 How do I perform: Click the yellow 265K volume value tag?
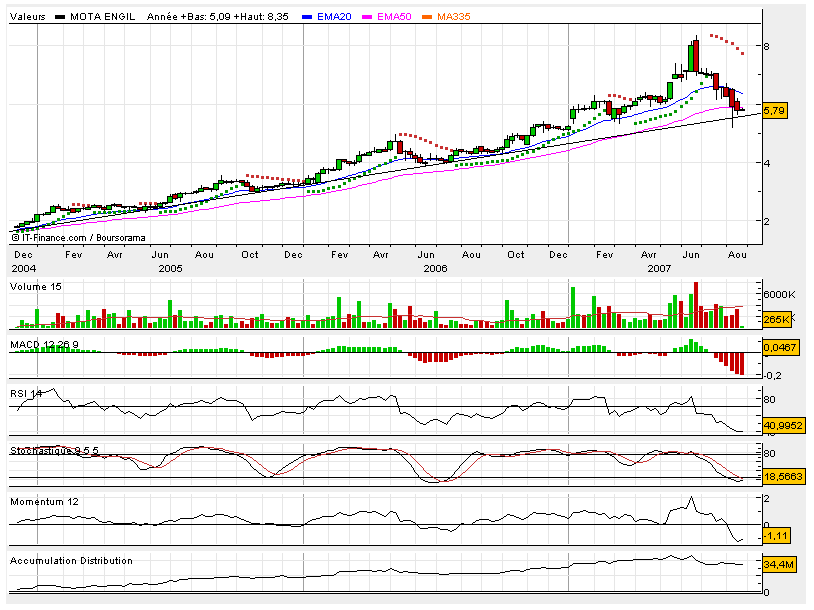click(777, 319)
